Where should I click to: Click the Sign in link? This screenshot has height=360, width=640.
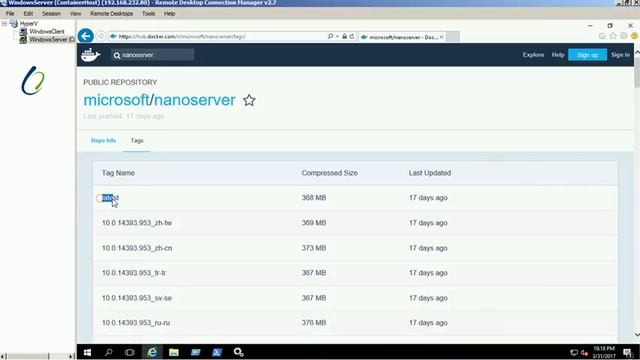pos(620,55)
